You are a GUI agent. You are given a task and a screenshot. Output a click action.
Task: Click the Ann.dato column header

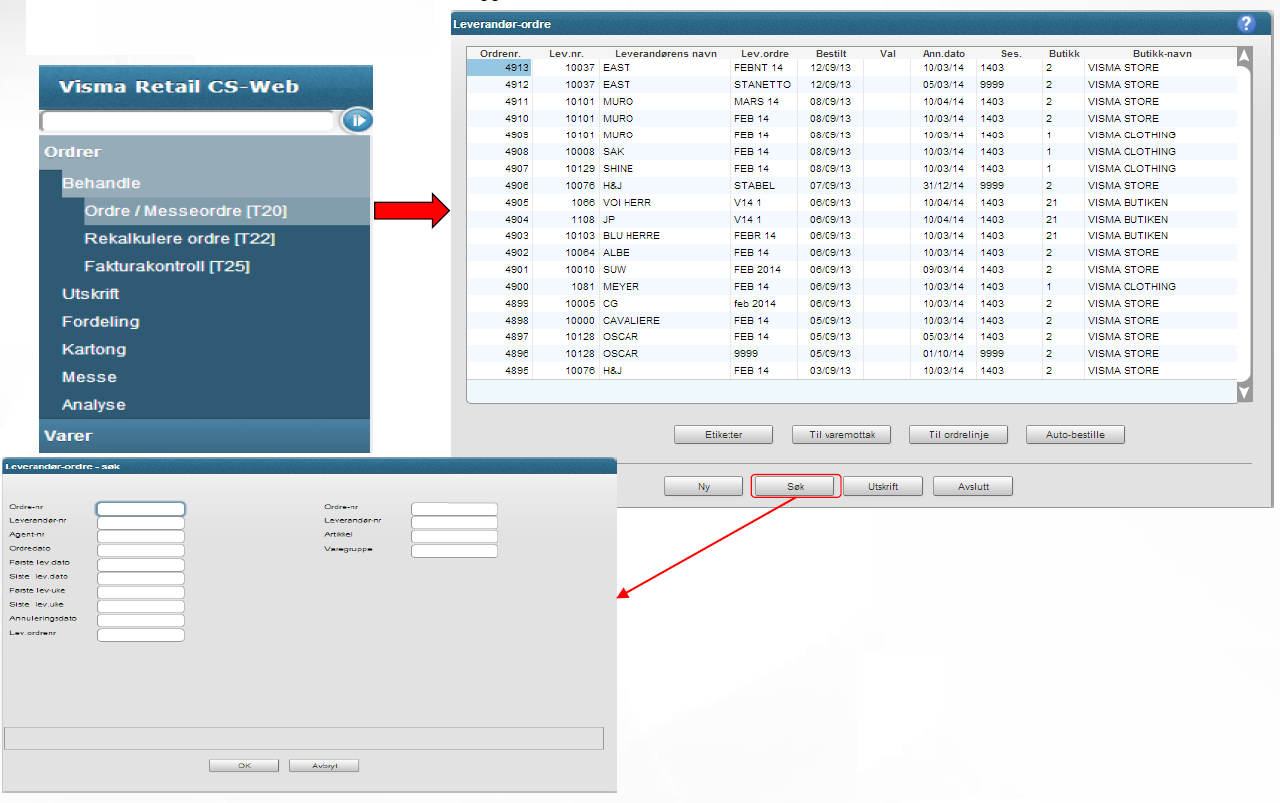tap(943, 54)
